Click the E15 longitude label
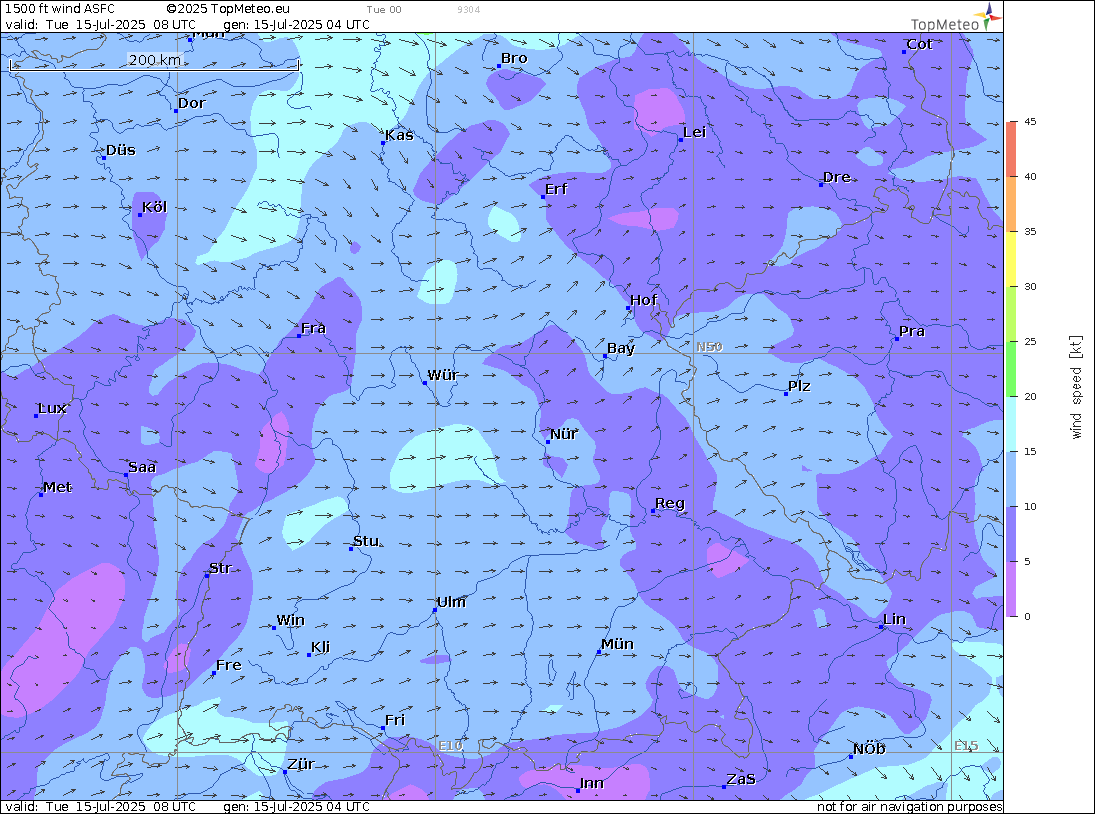 pyautogui.click(x=966, y=746)
